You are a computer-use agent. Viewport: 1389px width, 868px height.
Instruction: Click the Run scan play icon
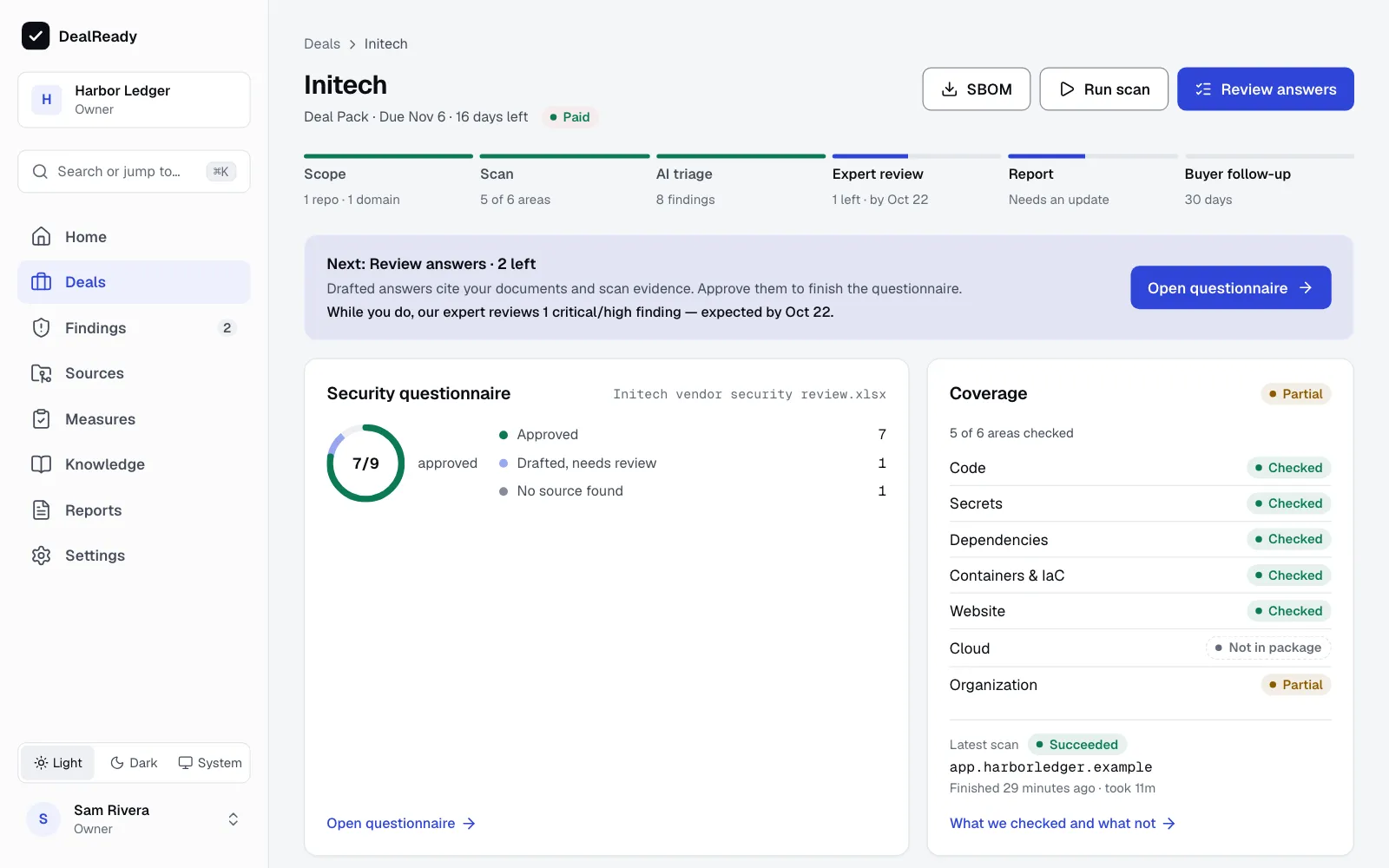1067,89
